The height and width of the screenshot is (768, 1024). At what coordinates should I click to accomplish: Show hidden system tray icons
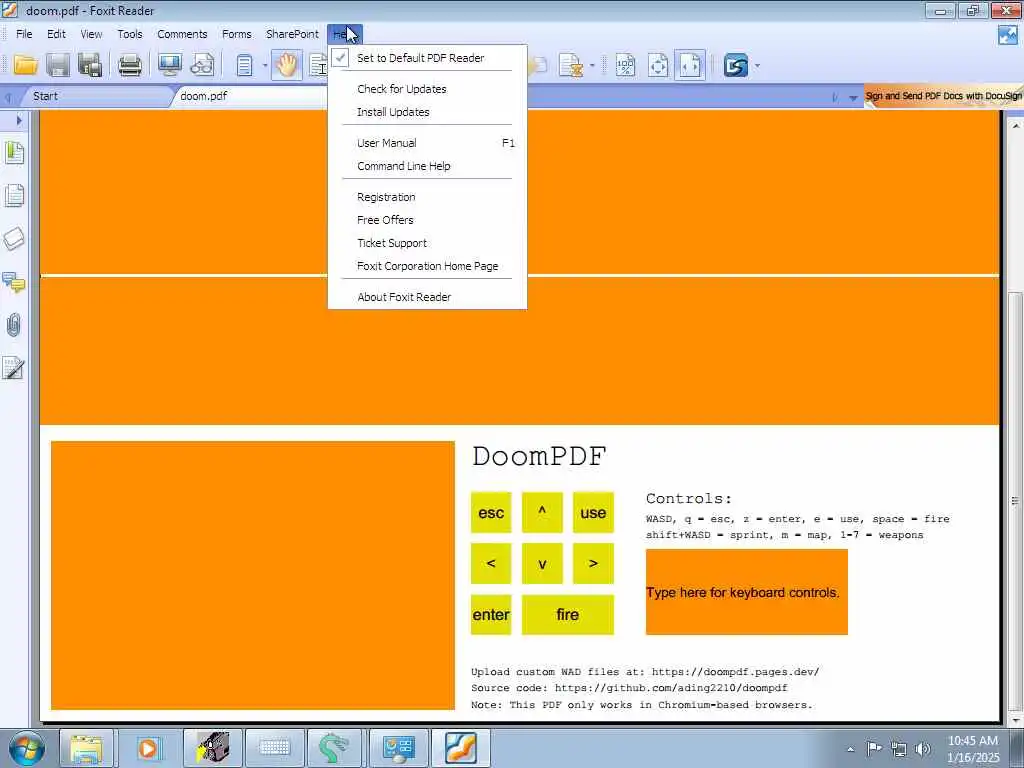point(850,749)
